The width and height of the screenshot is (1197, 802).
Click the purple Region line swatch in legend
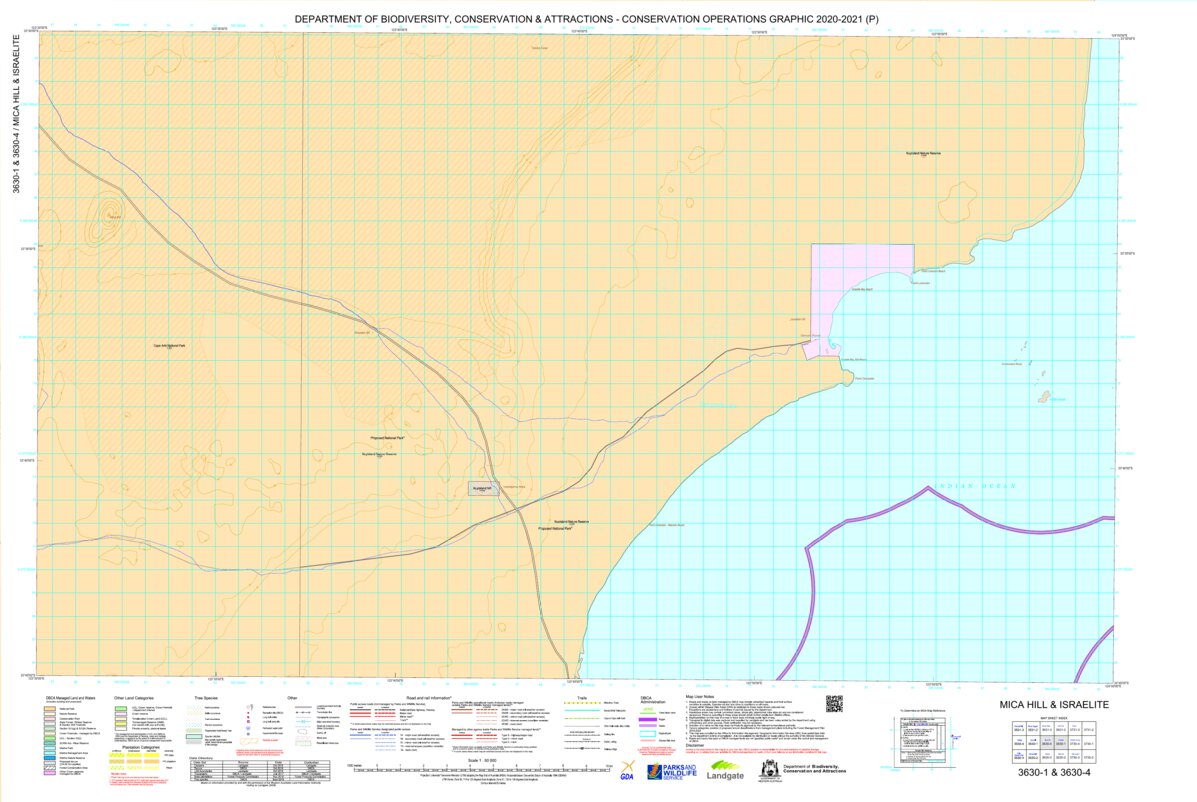(648, 719)
